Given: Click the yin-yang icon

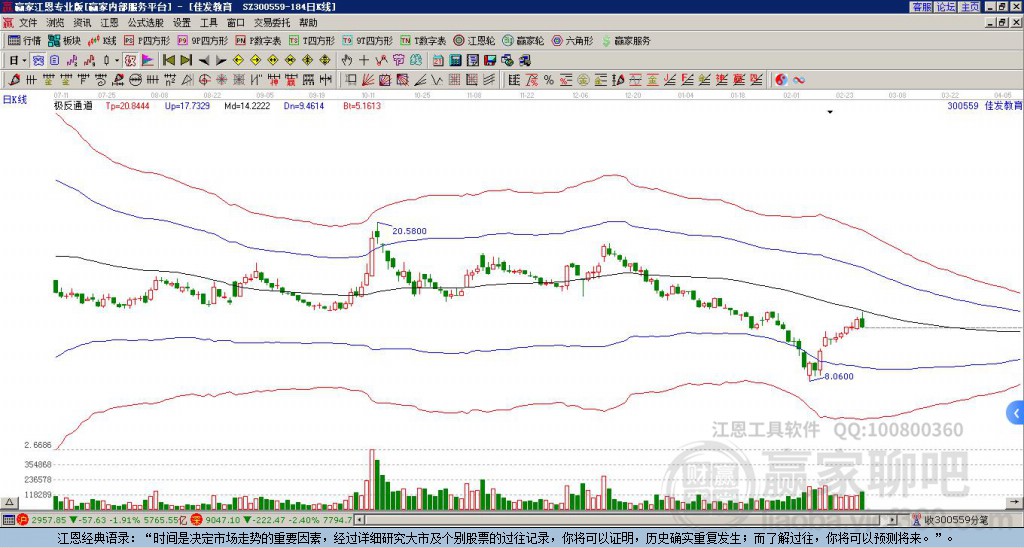Looking at the screenshot, I should pyautogui.click(x=781, y=80).
